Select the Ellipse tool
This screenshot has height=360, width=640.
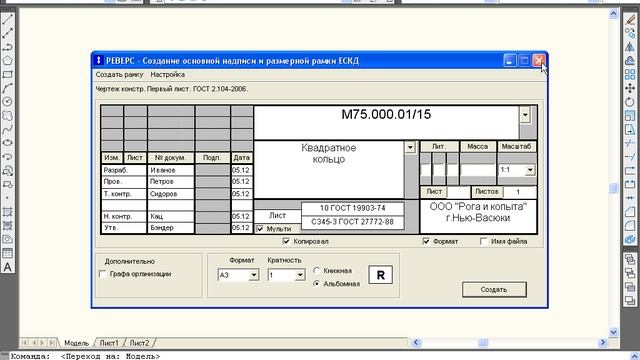(7, 143)
